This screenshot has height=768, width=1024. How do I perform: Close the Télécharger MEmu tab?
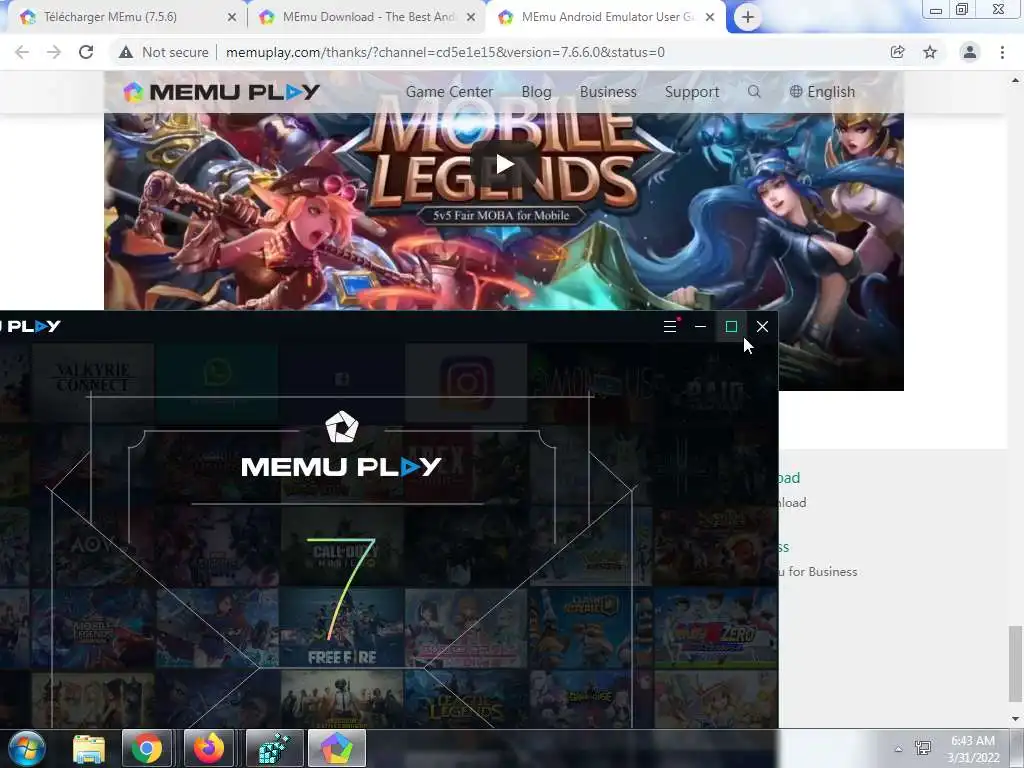point(232,18)
